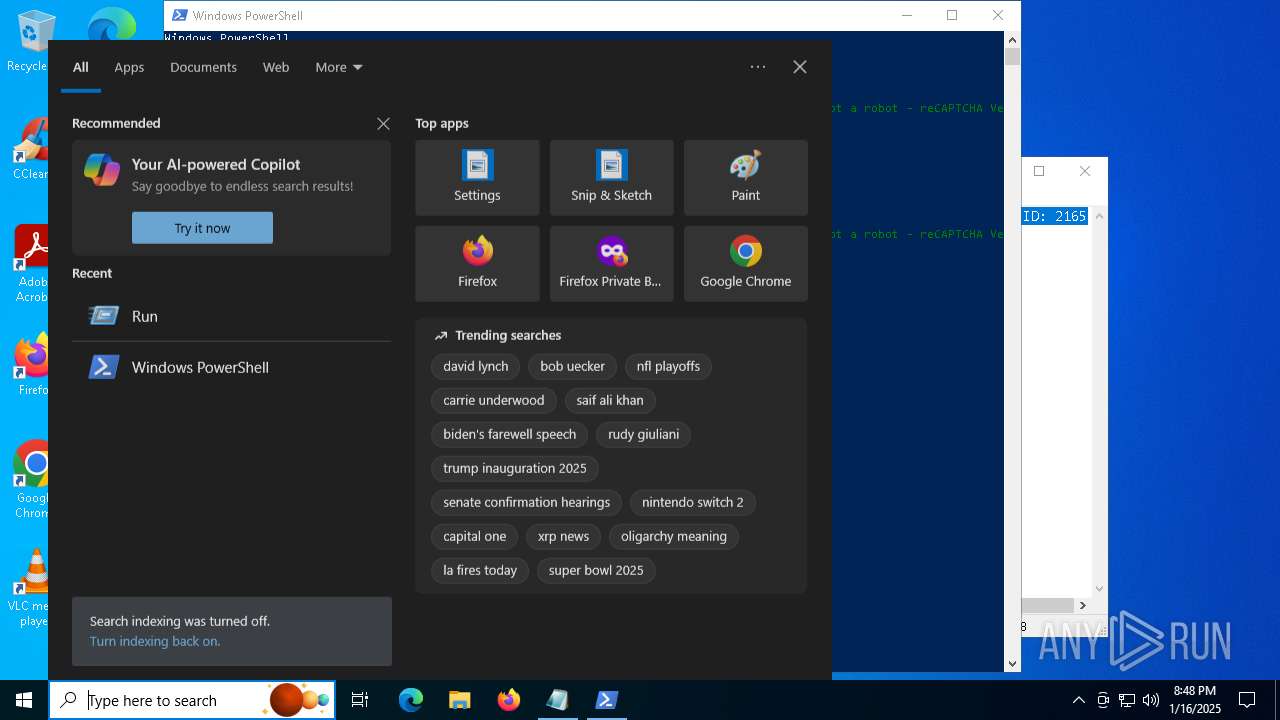This screenshot has width=1280, height=720.
Task: Switch to Notepad window on the taskbar
Action: pyautogui.click(x=557, y=700)
